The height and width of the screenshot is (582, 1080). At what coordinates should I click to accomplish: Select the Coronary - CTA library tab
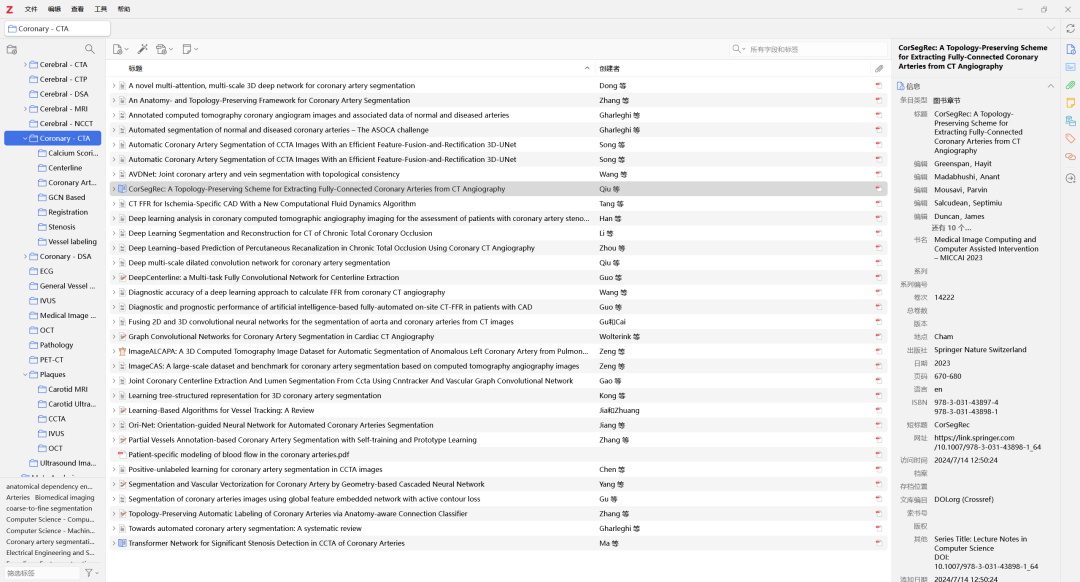[57, 29]
